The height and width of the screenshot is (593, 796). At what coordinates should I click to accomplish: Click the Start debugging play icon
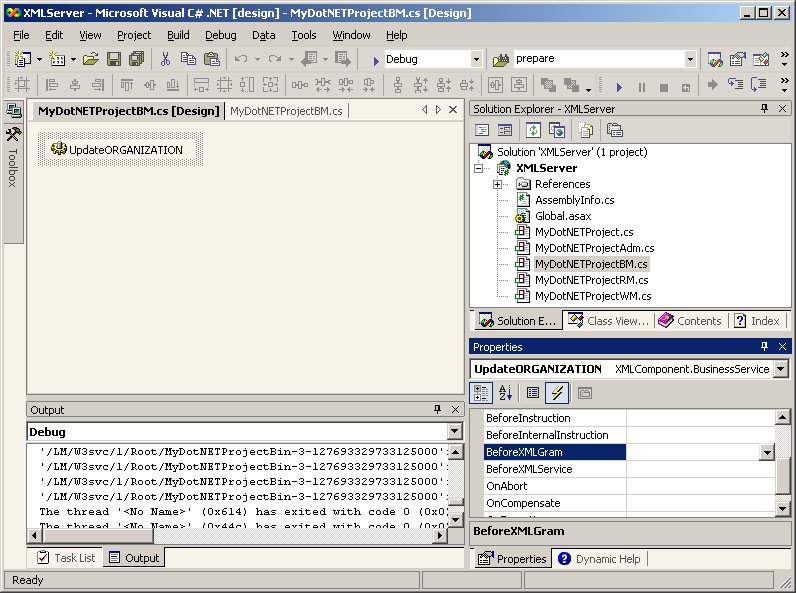click(x=619, y=86)
